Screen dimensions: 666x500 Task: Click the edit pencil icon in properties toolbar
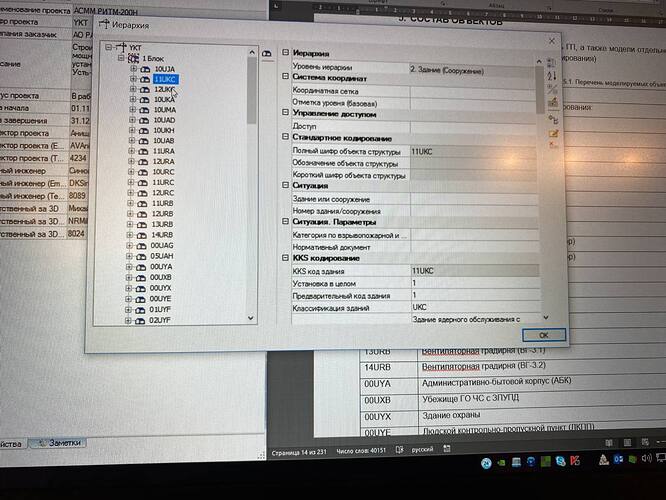pyautogui.click(x=552, y=133)
